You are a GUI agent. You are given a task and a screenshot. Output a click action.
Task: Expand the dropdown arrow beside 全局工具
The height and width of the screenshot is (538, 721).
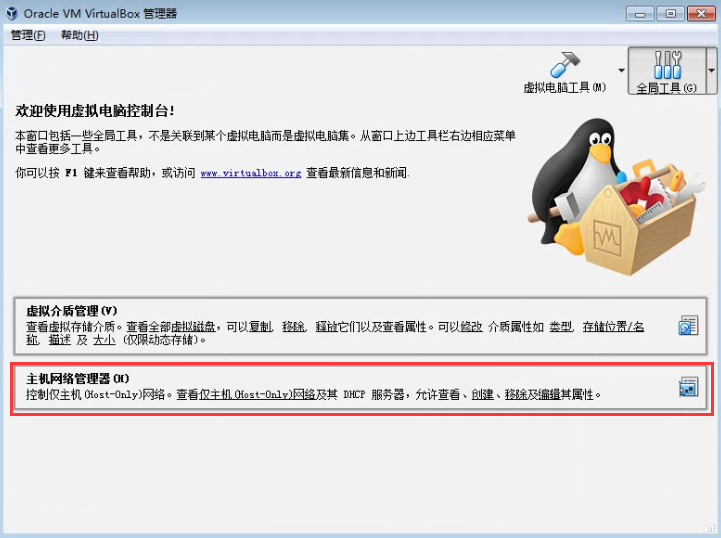711,71
